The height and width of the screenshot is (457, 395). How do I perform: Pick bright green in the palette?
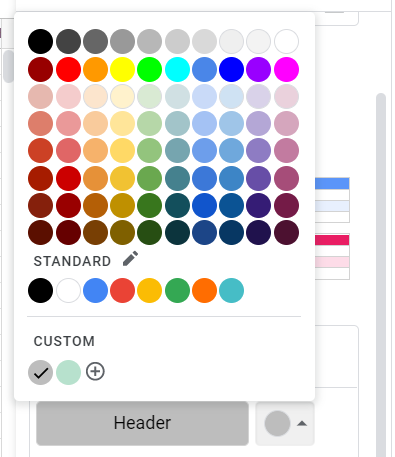click(x=149, y=69)
